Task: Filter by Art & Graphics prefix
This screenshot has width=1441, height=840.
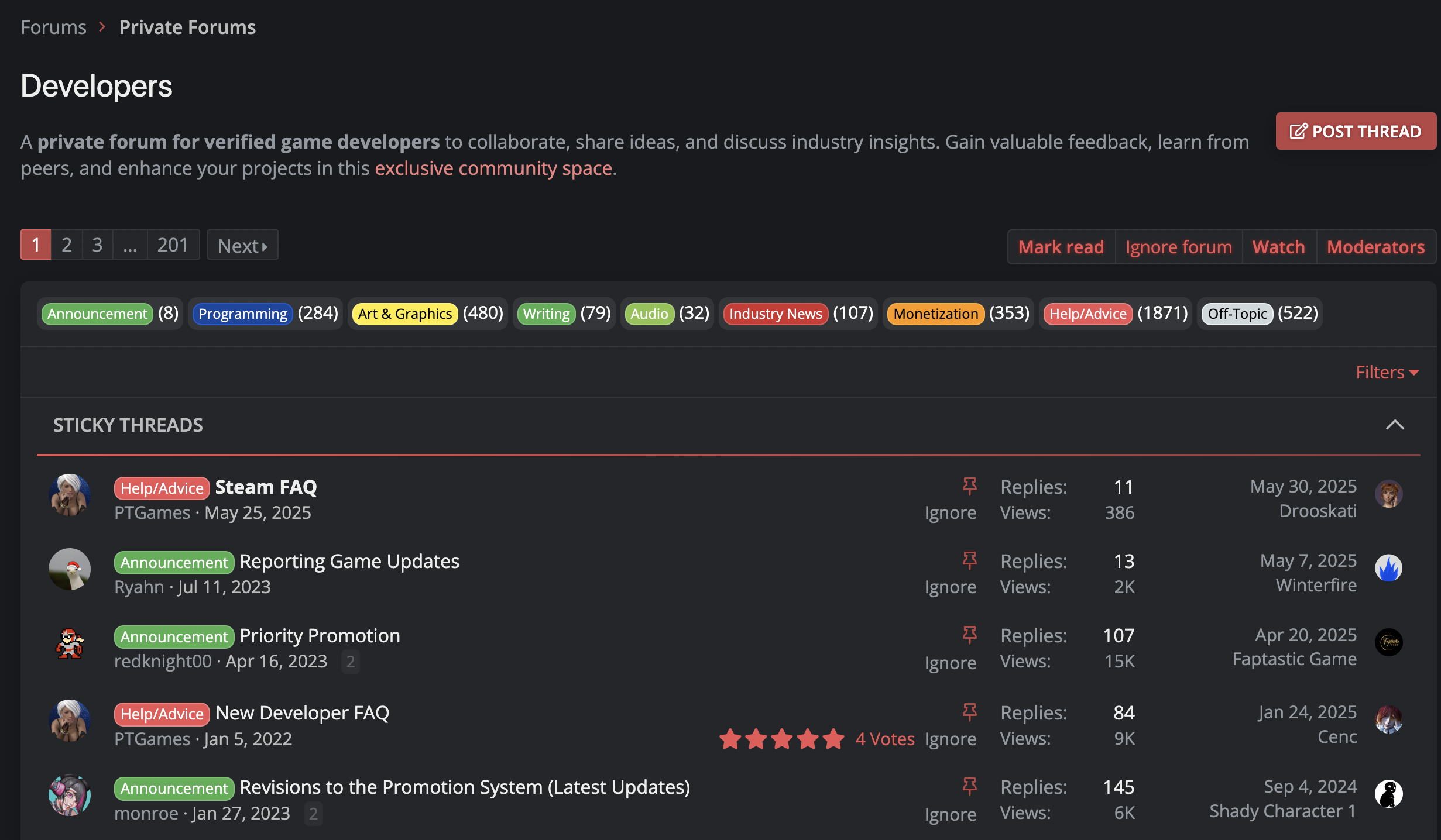Action: [428, 314]
